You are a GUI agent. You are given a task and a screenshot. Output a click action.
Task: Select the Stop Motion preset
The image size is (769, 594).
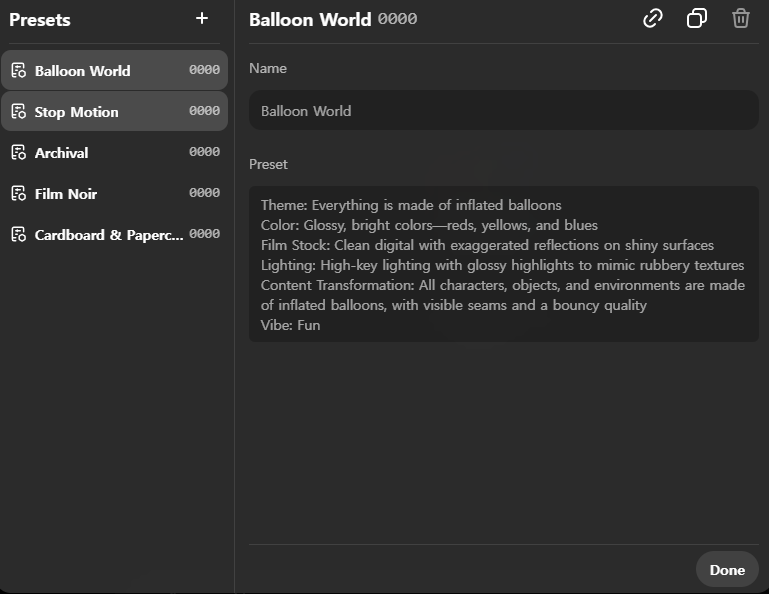pyautogui.click(x=114, y=111)
